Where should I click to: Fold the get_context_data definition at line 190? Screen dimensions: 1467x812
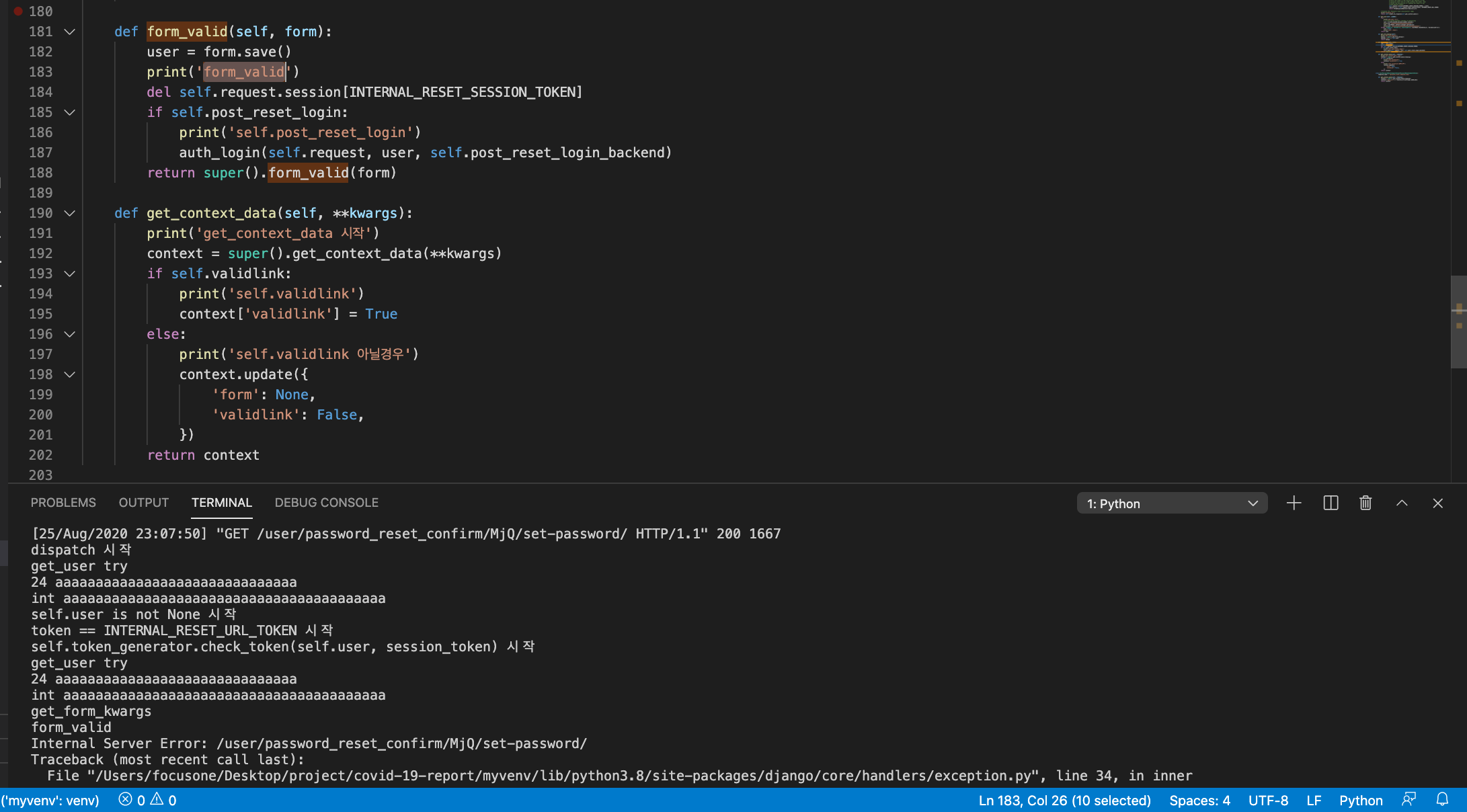pyautogui.click(x=69, y=213)
